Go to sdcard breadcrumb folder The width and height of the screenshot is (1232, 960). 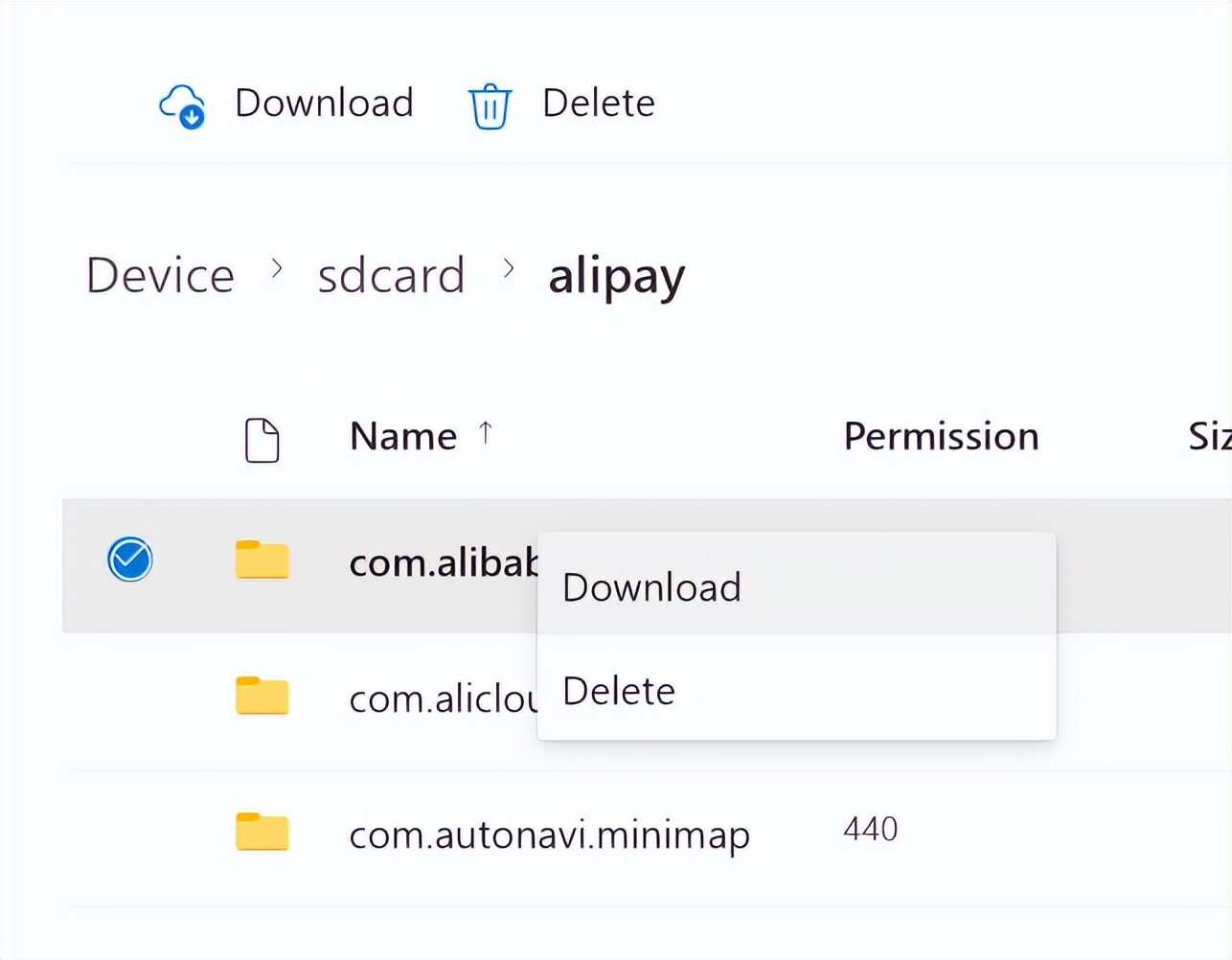391,276
